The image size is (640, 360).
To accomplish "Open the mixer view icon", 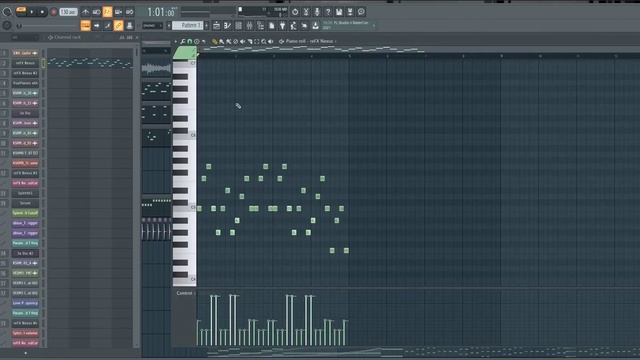I will (x=249, y=26).
